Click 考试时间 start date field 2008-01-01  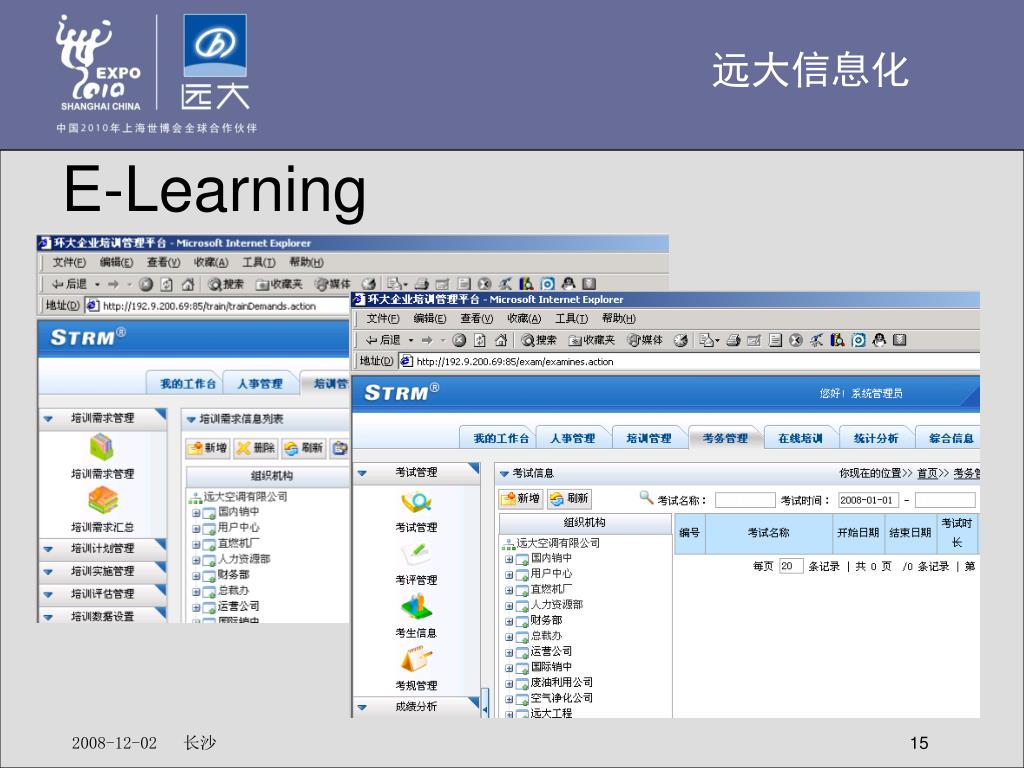pyautogui.click(x=868, y=500)
